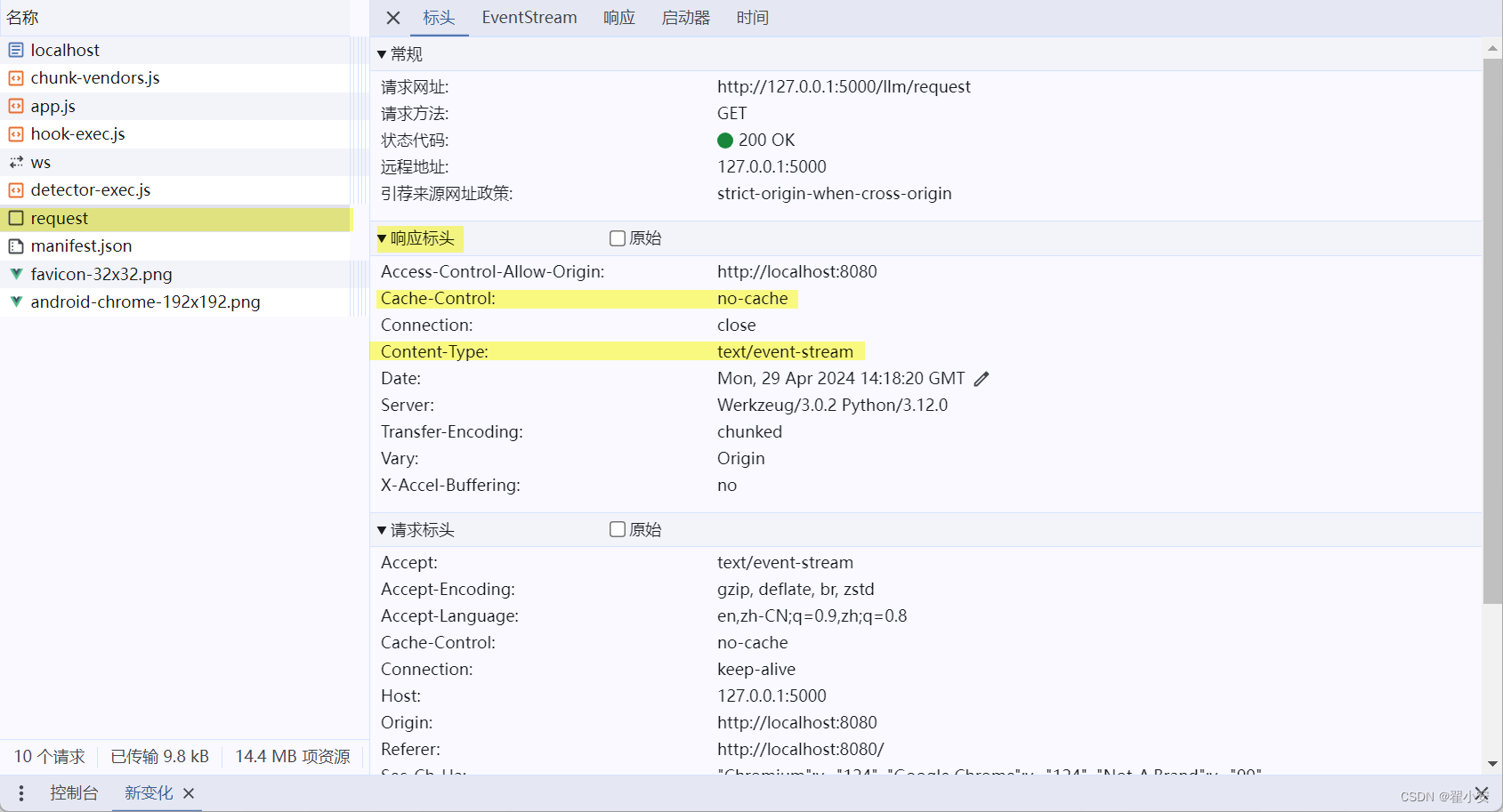This screenshot has height=812, width=1503.
Task: Click the pencil edit icon beside the Date header
Action: (x=982, y=378)
